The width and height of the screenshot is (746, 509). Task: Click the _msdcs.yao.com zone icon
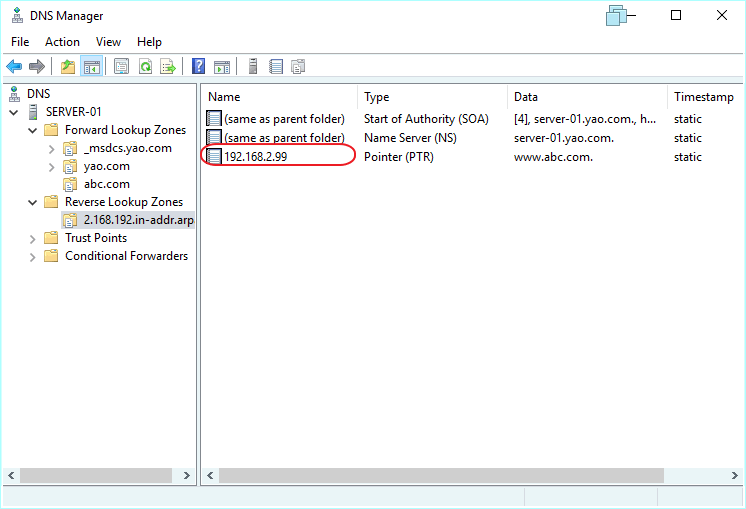pyautogui.click(x=70, y=148)
